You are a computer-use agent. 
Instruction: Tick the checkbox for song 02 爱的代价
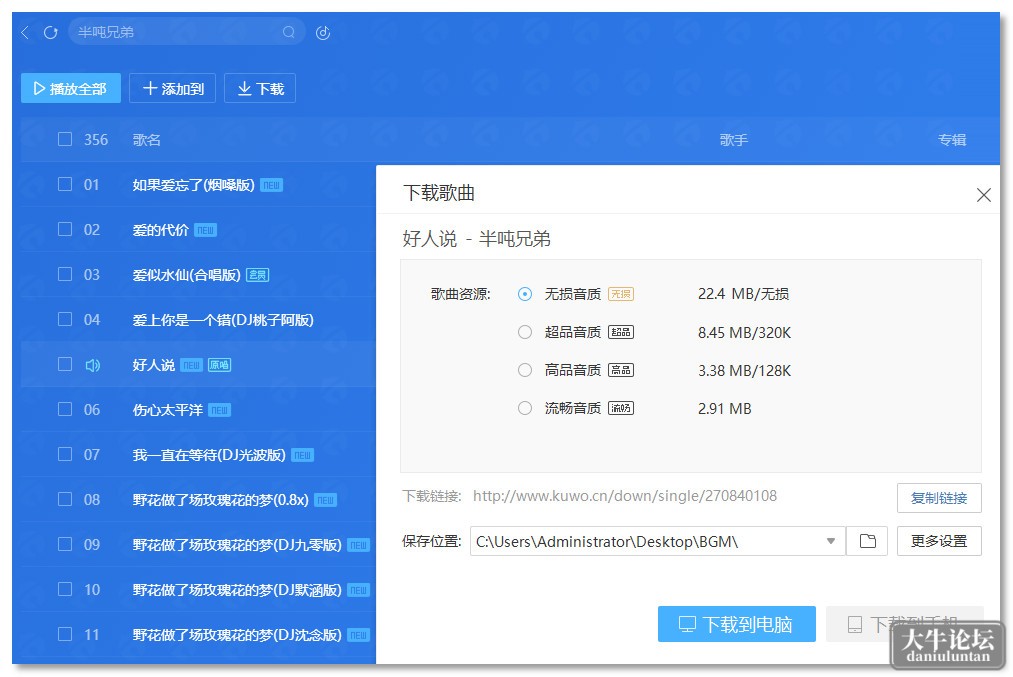pyautogui.click(x=65, y=229)
